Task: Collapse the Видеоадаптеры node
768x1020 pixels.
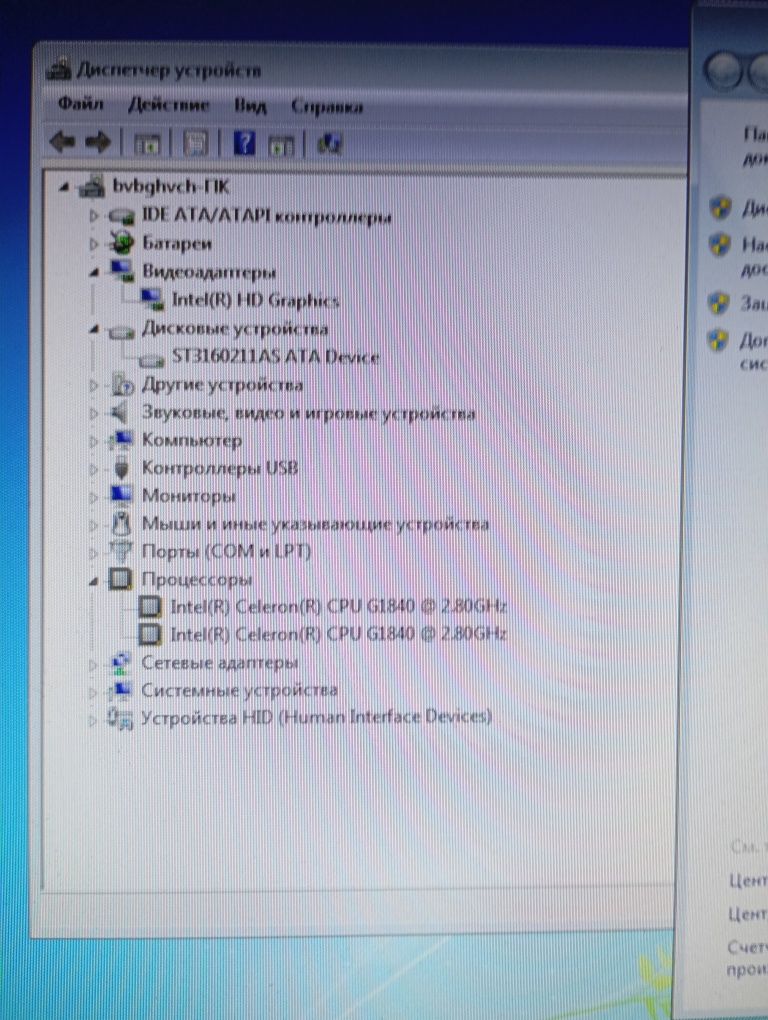Action: (x=95, y=272)
